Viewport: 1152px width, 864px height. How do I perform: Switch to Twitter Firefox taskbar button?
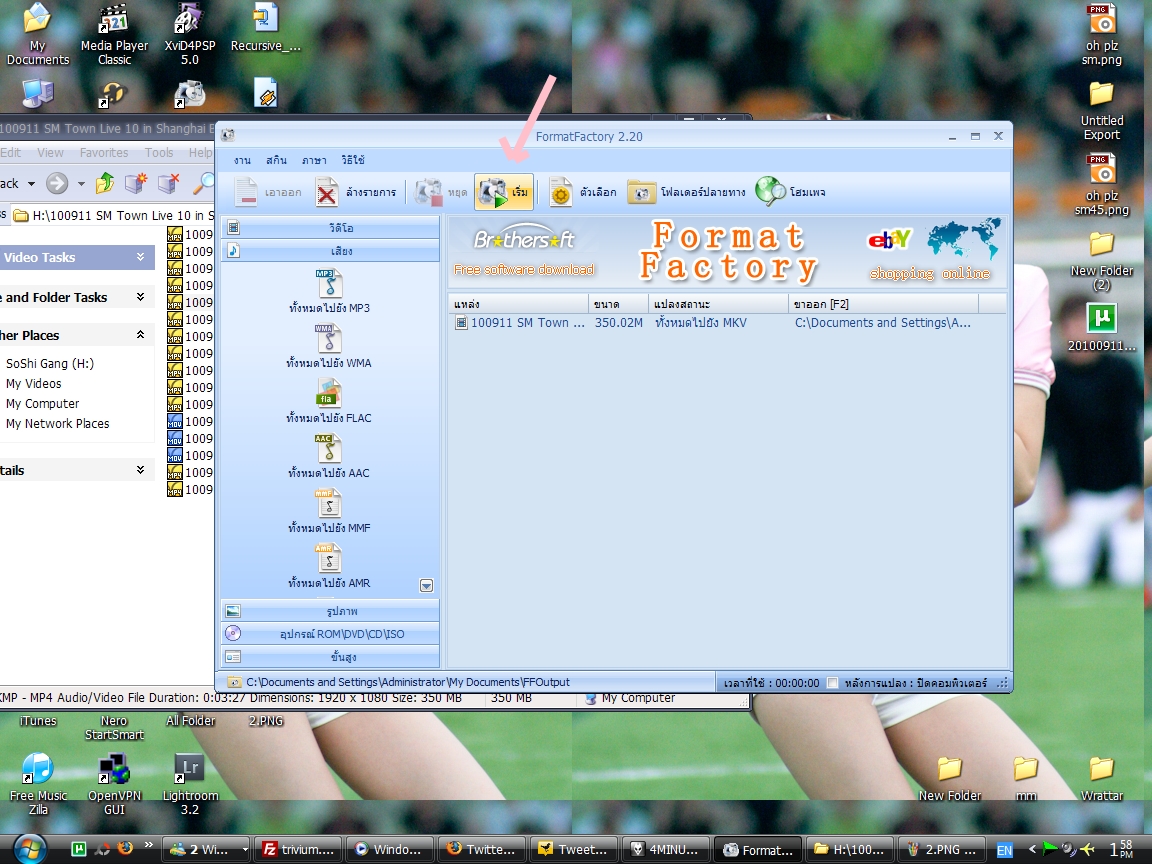tap(483, 849)
